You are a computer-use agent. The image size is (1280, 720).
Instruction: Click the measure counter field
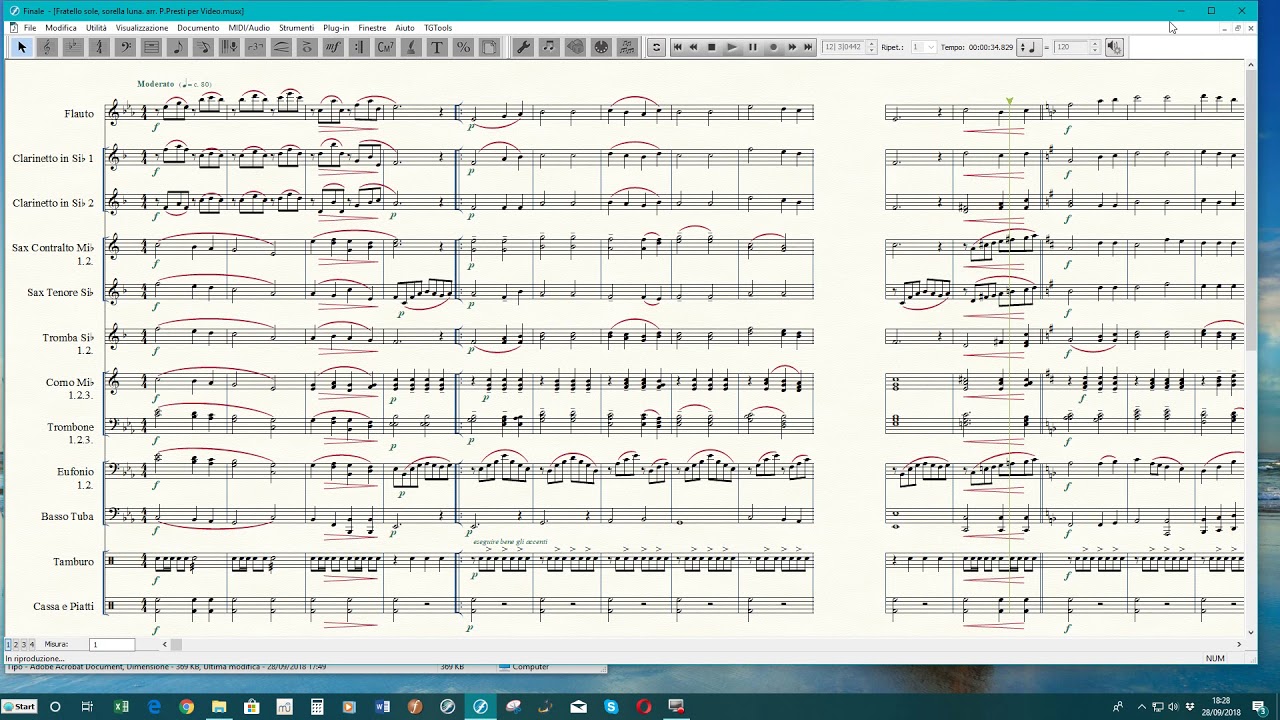pyautogui.click(x=843, y=47)
